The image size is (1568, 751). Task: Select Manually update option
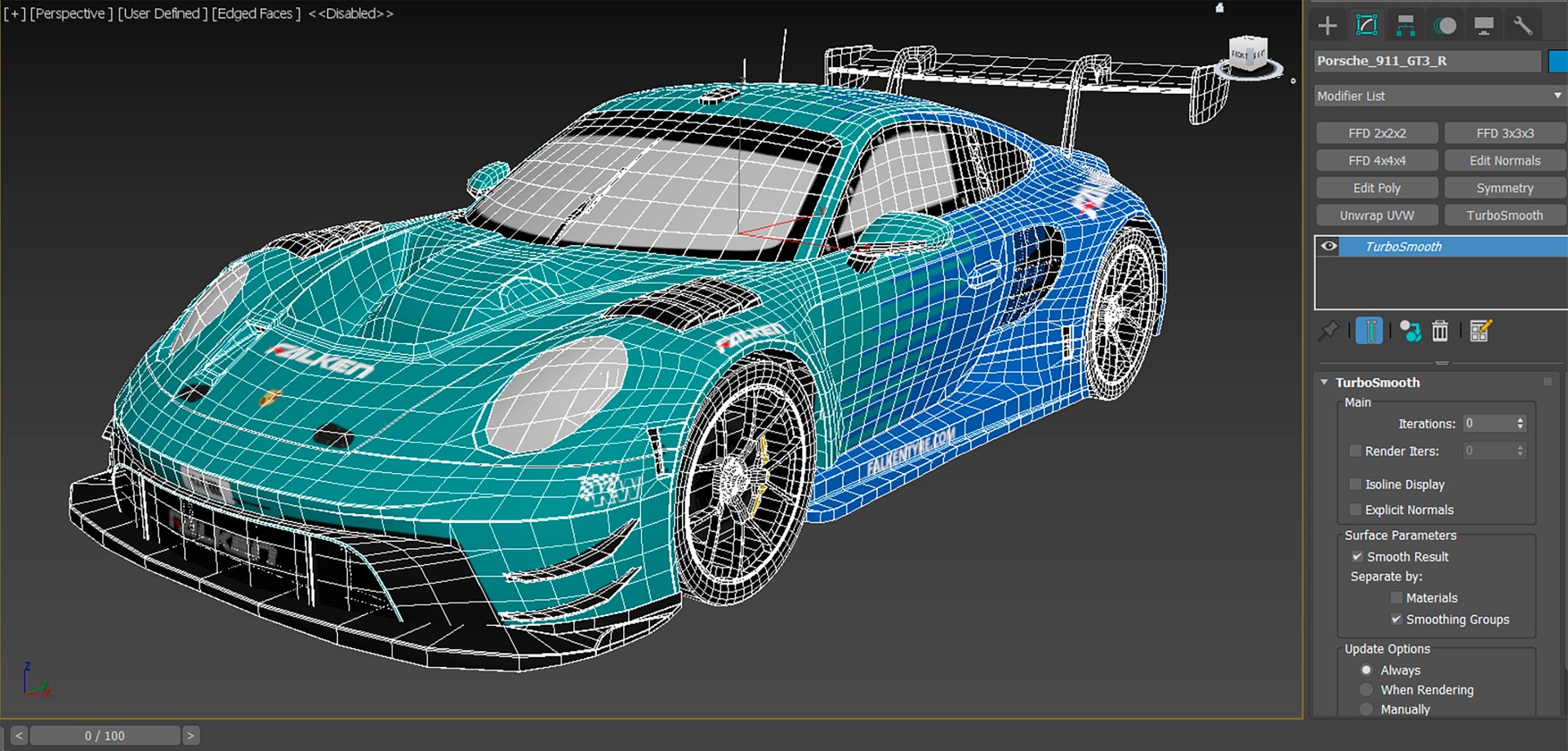click(1366, 709)
